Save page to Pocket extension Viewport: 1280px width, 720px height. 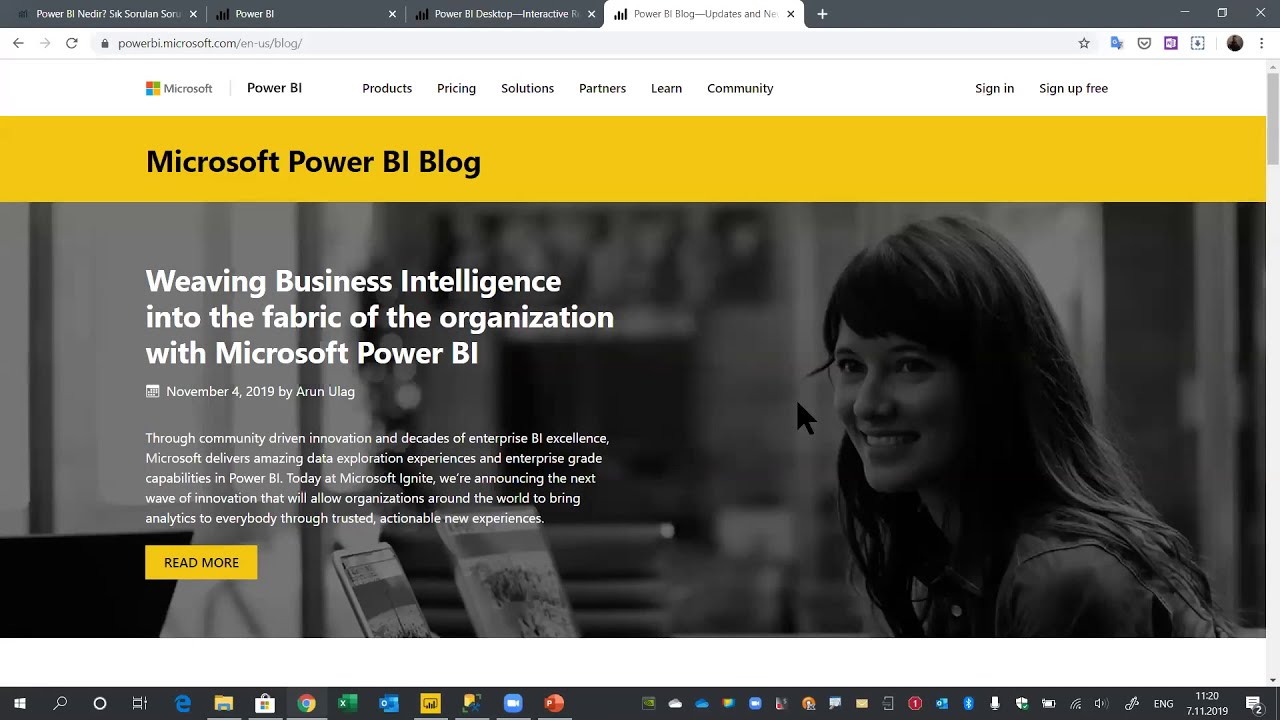[1144, 43]
